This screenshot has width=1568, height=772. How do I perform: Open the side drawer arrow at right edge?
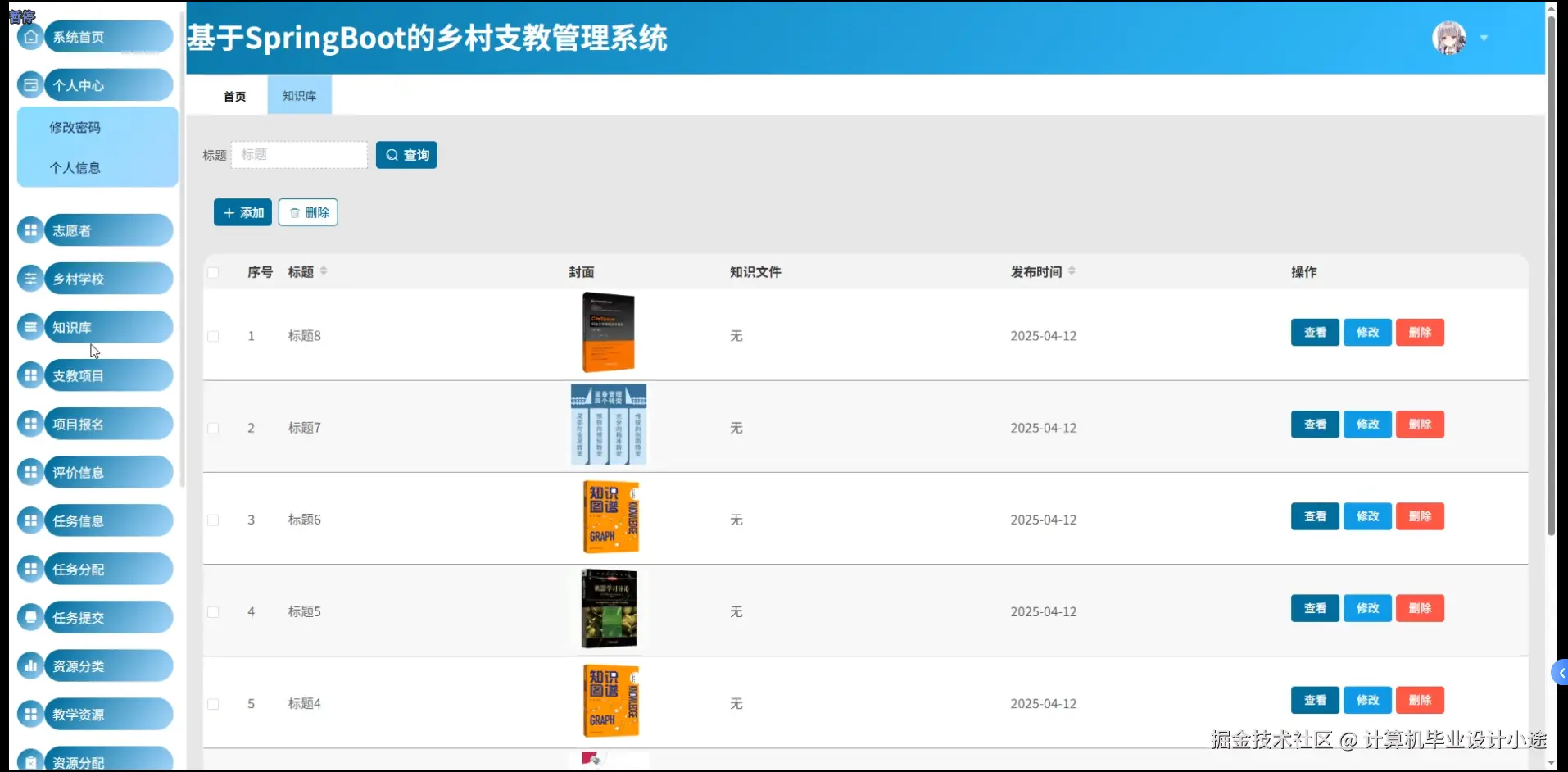coord(1560,673)
